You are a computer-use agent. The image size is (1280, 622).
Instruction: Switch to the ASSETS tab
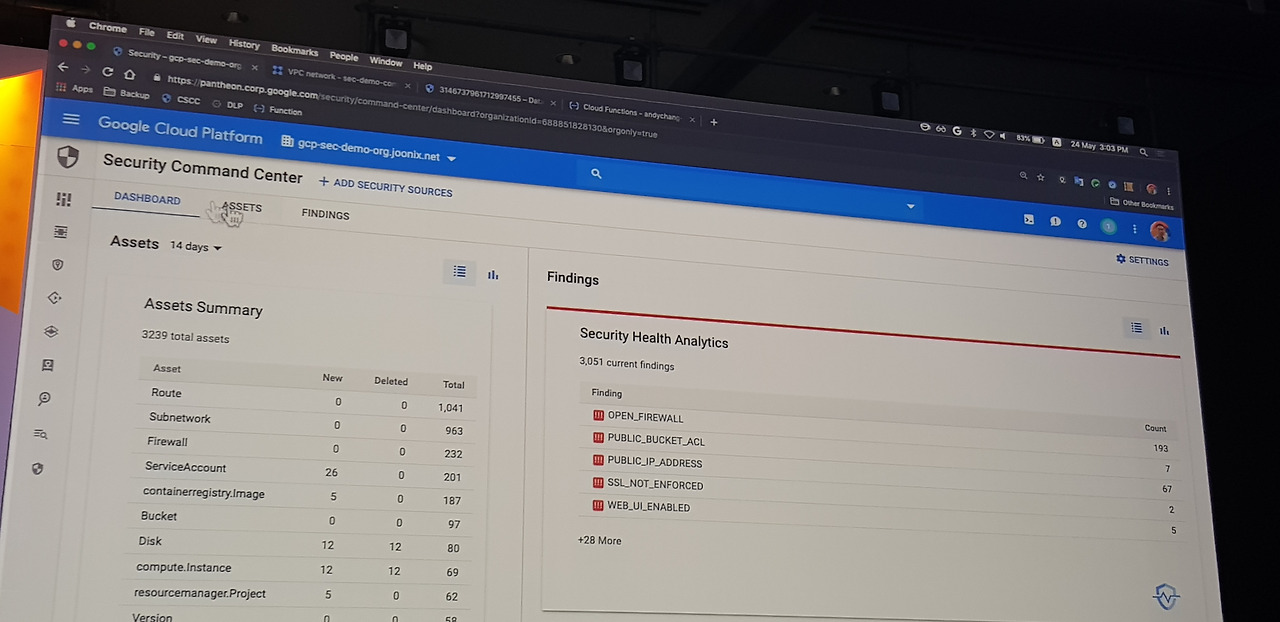241,207
